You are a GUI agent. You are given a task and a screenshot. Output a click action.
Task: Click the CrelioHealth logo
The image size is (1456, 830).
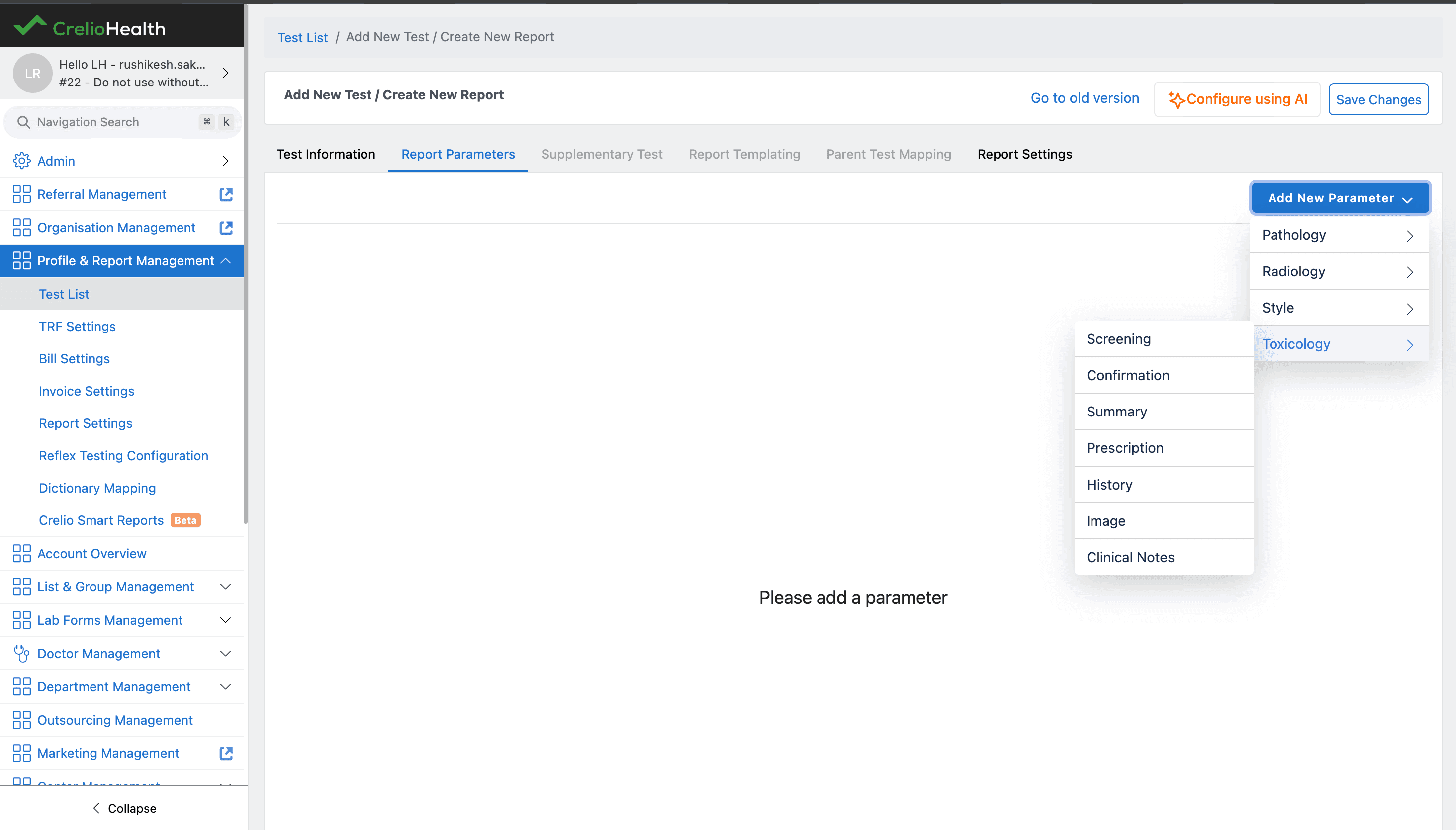pyautogui.click(x=90, y=27)
